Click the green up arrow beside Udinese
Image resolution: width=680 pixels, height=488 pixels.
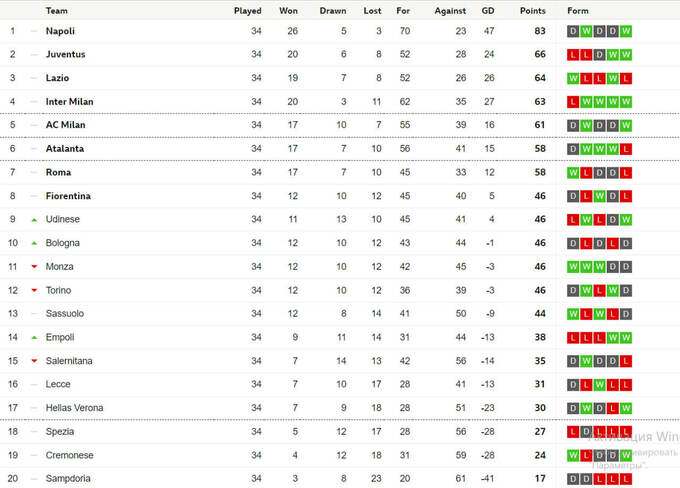click(x=34, y=219)
